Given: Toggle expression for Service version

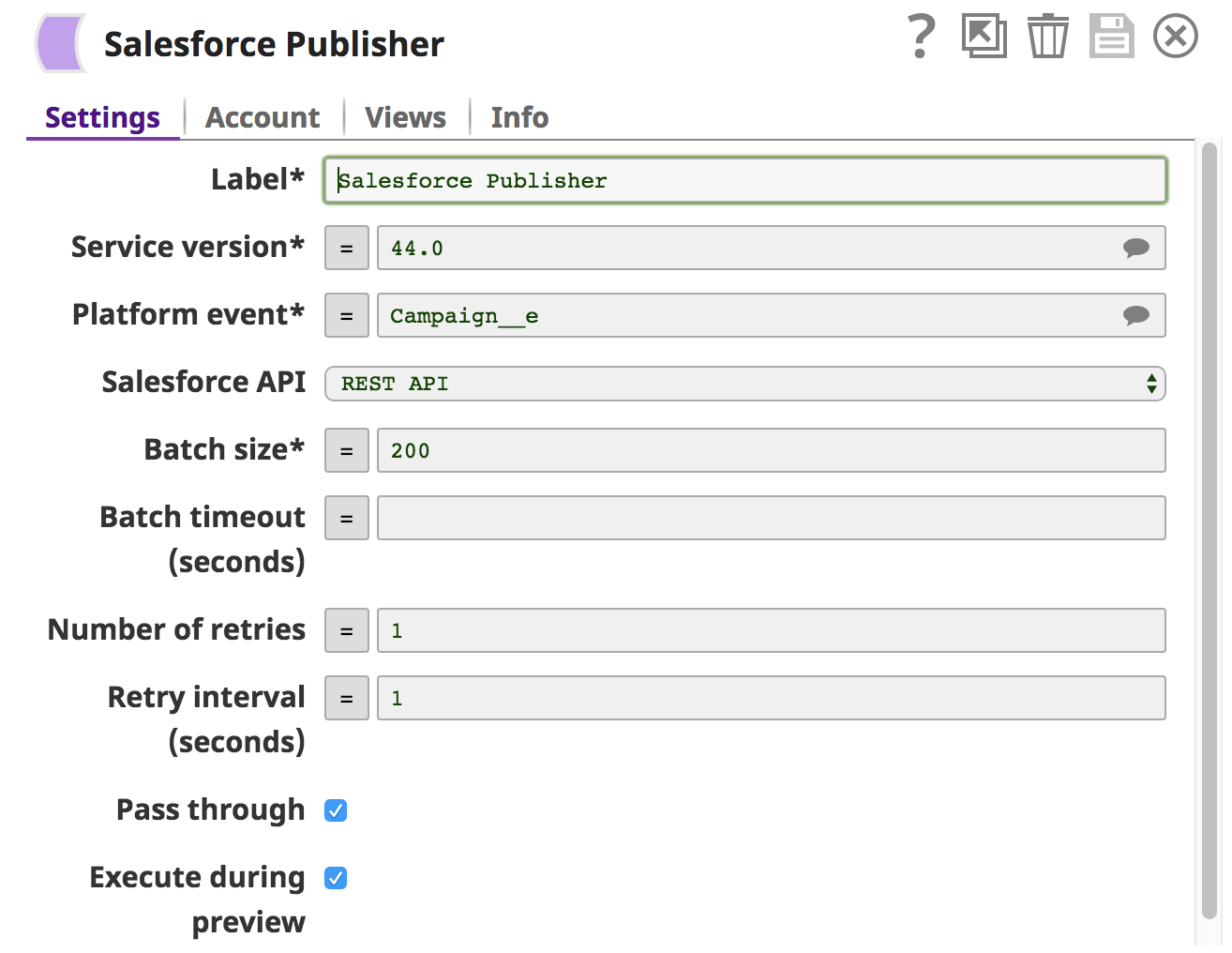Looking at the screenshot, I should (x=347, y=248).
